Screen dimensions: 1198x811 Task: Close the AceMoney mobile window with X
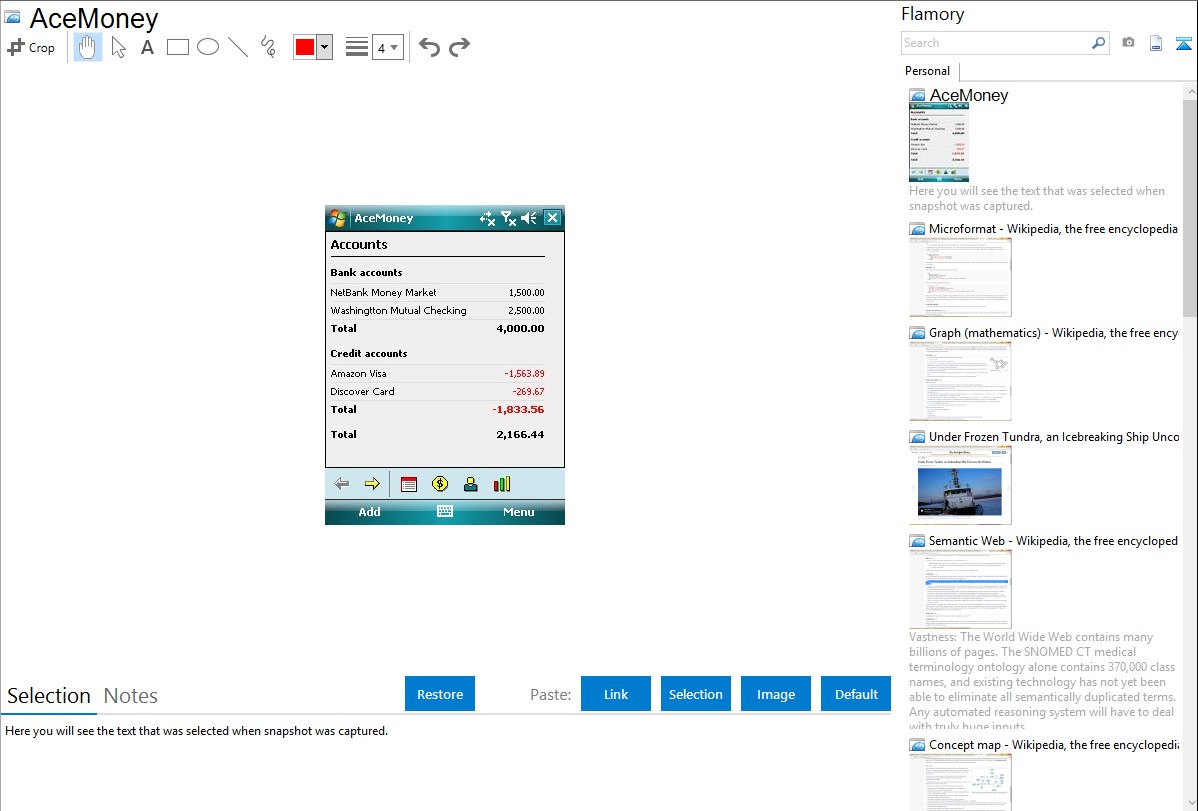click(552, 218)
